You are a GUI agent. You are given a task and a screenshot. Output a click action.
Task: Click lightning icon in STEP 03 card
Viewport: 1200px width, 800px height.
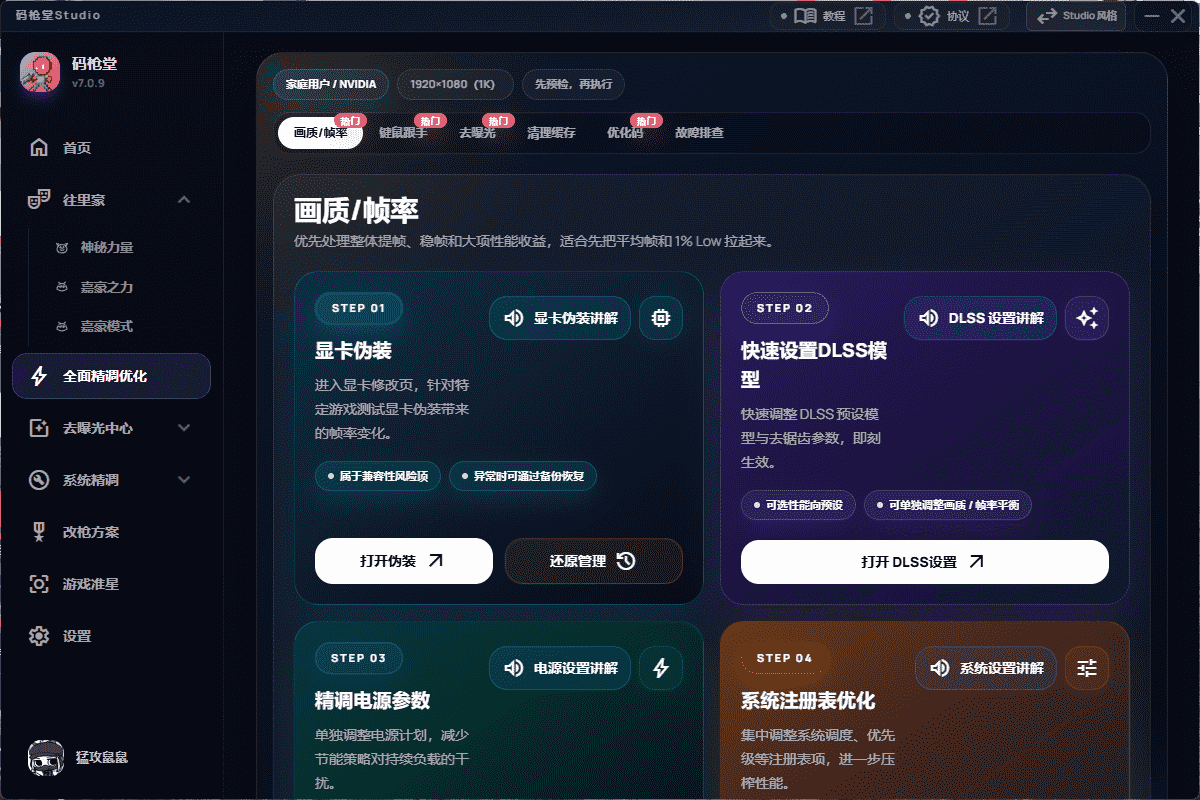coord(661,668)
